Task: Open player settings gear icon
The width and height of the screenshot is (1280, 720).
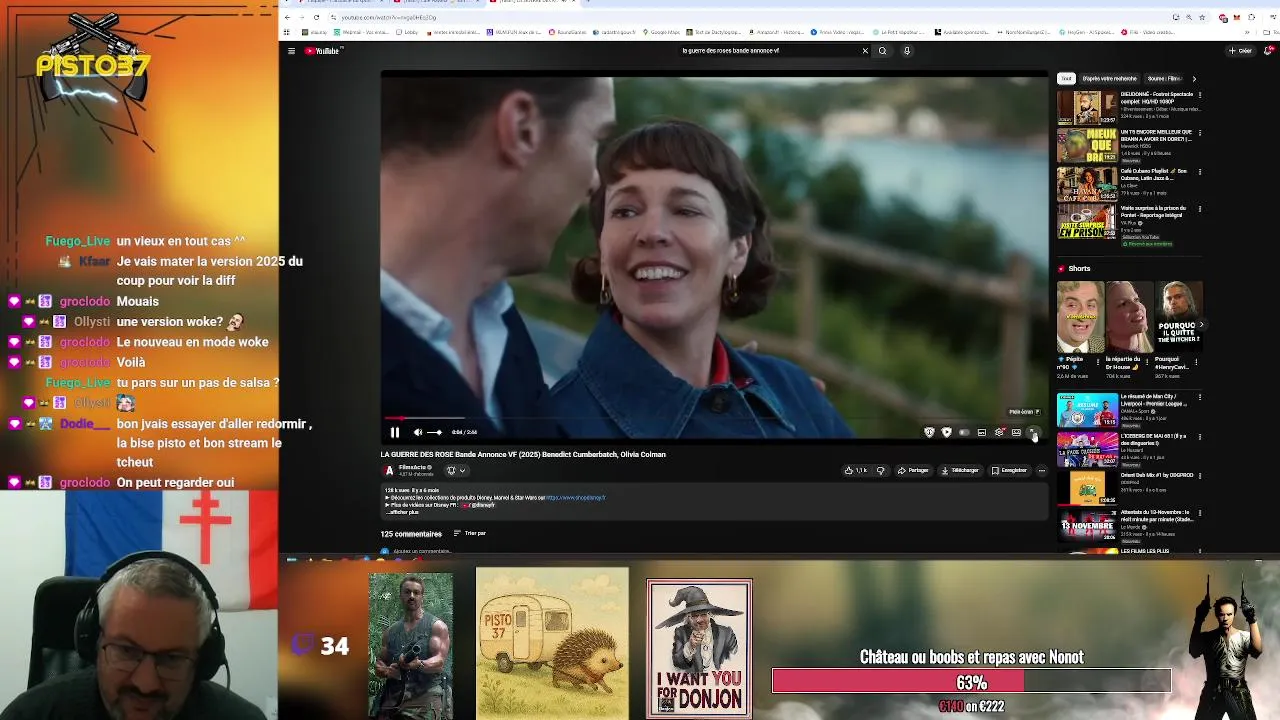Action: 999,432
